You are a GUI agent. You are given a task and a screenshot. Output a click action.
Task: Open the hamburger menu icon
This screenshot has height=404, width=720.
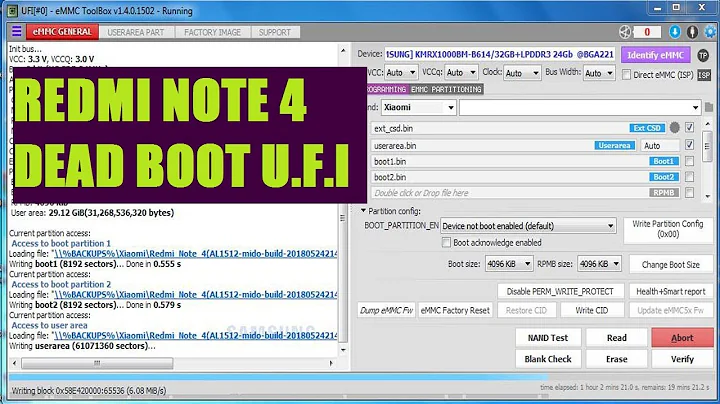(x=17, y=31)
